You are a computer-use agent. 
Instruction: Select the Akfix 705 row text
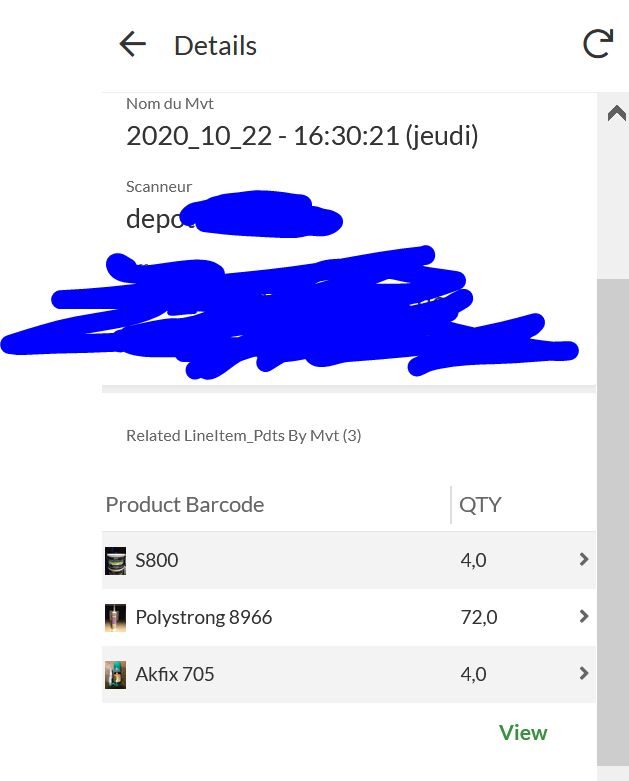175,674
